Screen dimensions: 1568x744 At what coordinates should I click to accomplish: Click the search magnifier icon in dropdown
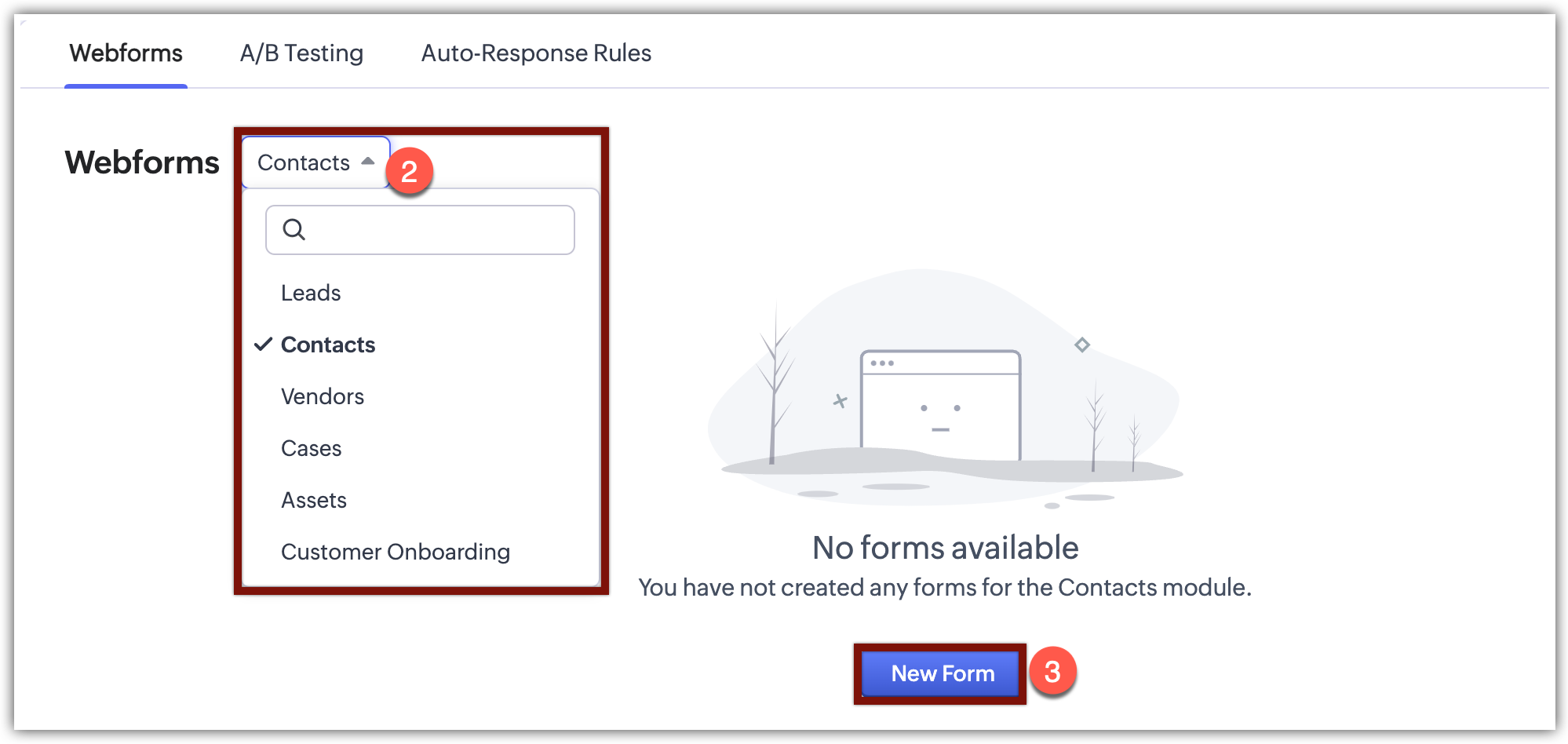pos(294,229)
